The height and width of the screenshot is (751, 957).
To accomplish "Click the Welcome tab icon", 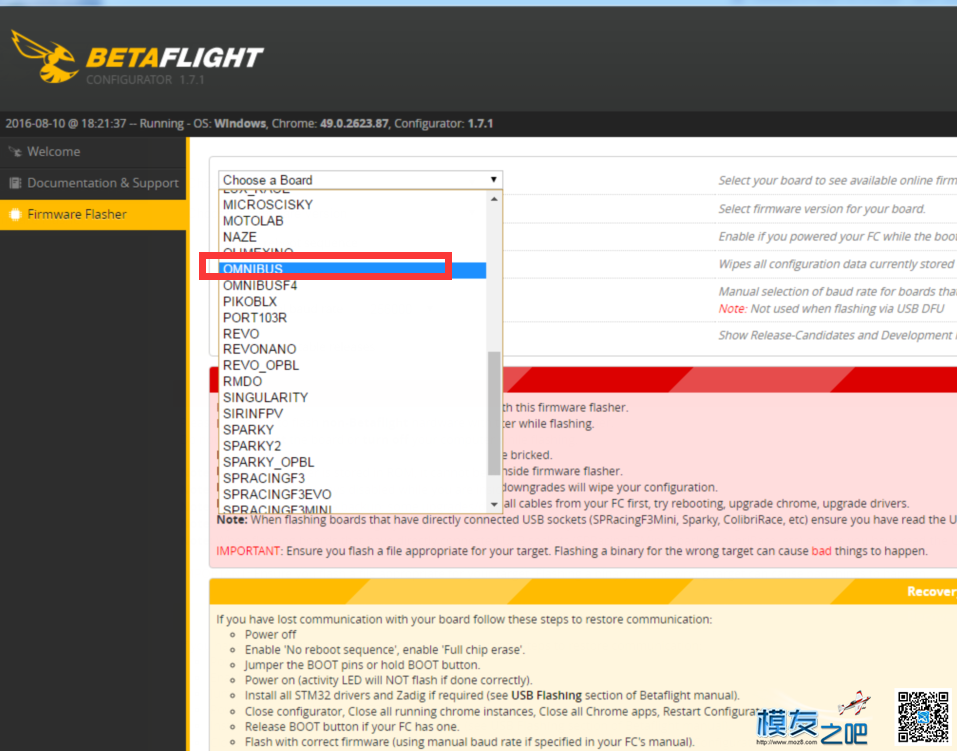I will pos(15,151).
